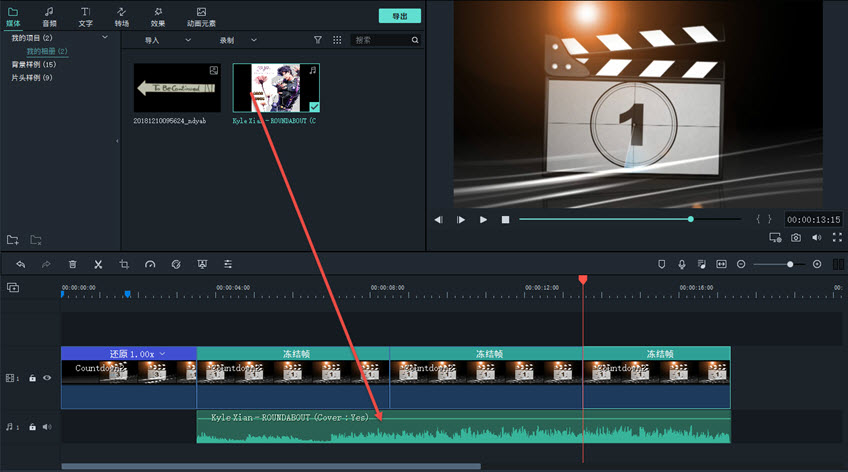This screenshot has width=848, height=472.
Task: Click the voiceover microphone icon
Action: 682,264
